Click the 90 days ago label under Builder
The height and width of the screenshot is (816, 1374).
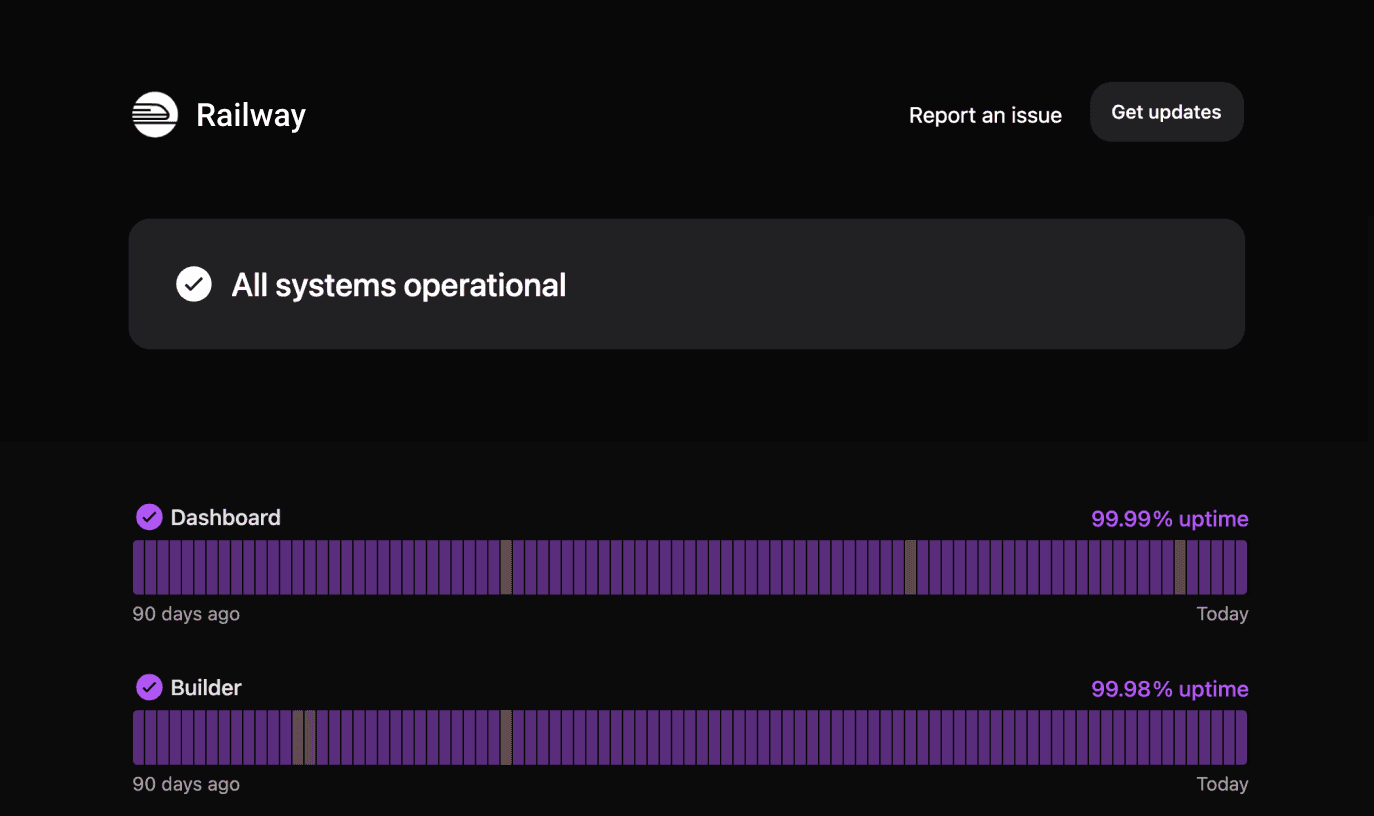click(x=186, y=784)
